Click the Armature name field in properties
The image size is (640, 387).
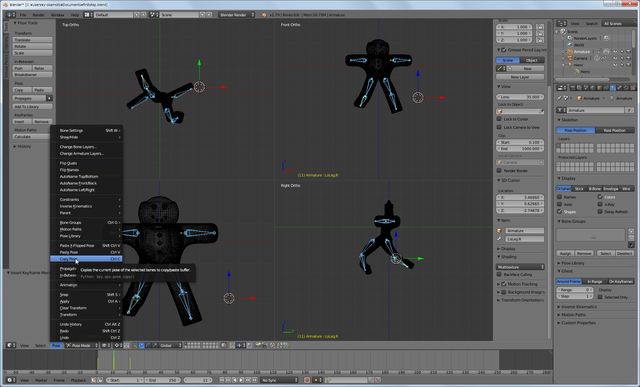coord(596,110)
